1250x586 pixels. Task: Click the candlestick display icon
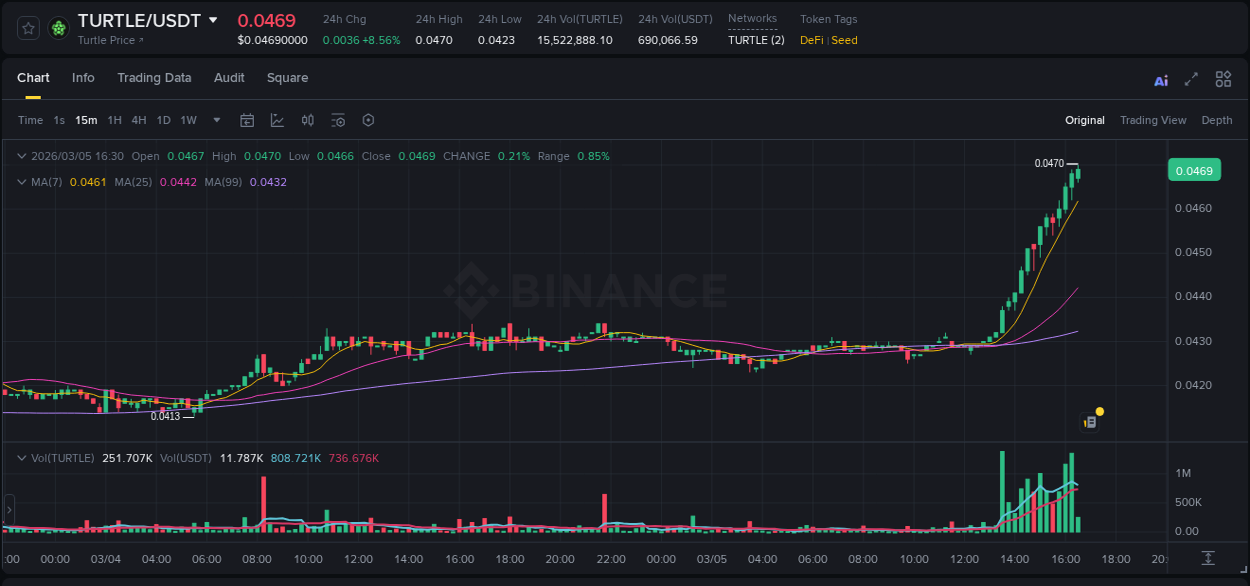[x=308, y=120]
